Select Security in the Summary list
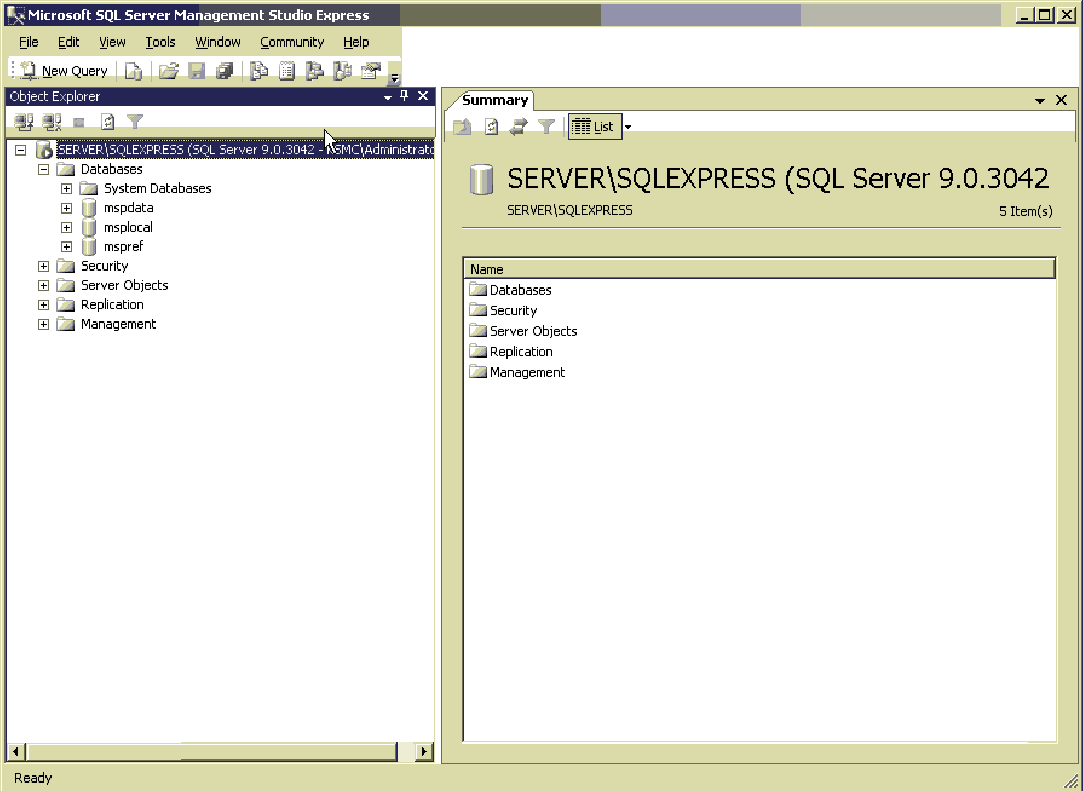 click(513, 311)
